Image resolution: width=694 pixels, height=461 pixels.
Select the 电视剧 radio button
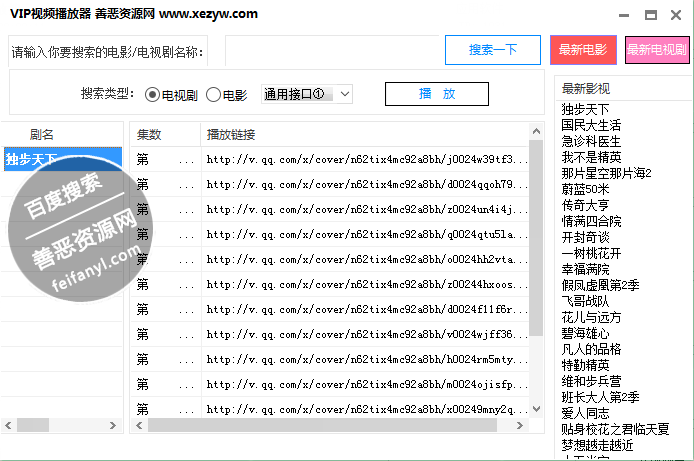coord(153,95)
